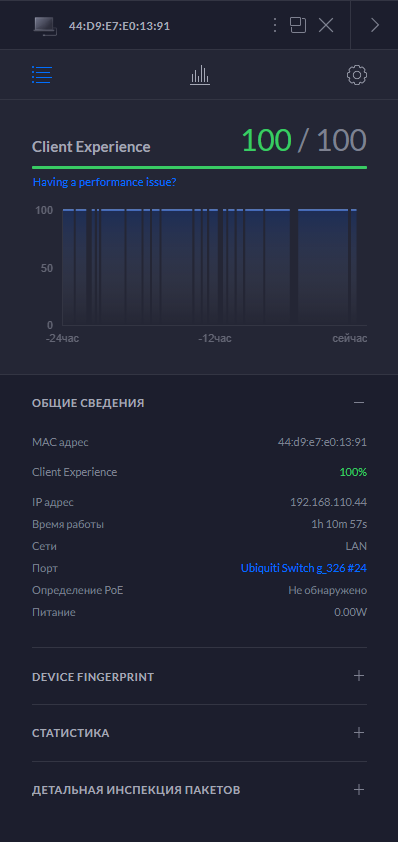
Task: Open the settings gear tab
Action: (357, 75)
